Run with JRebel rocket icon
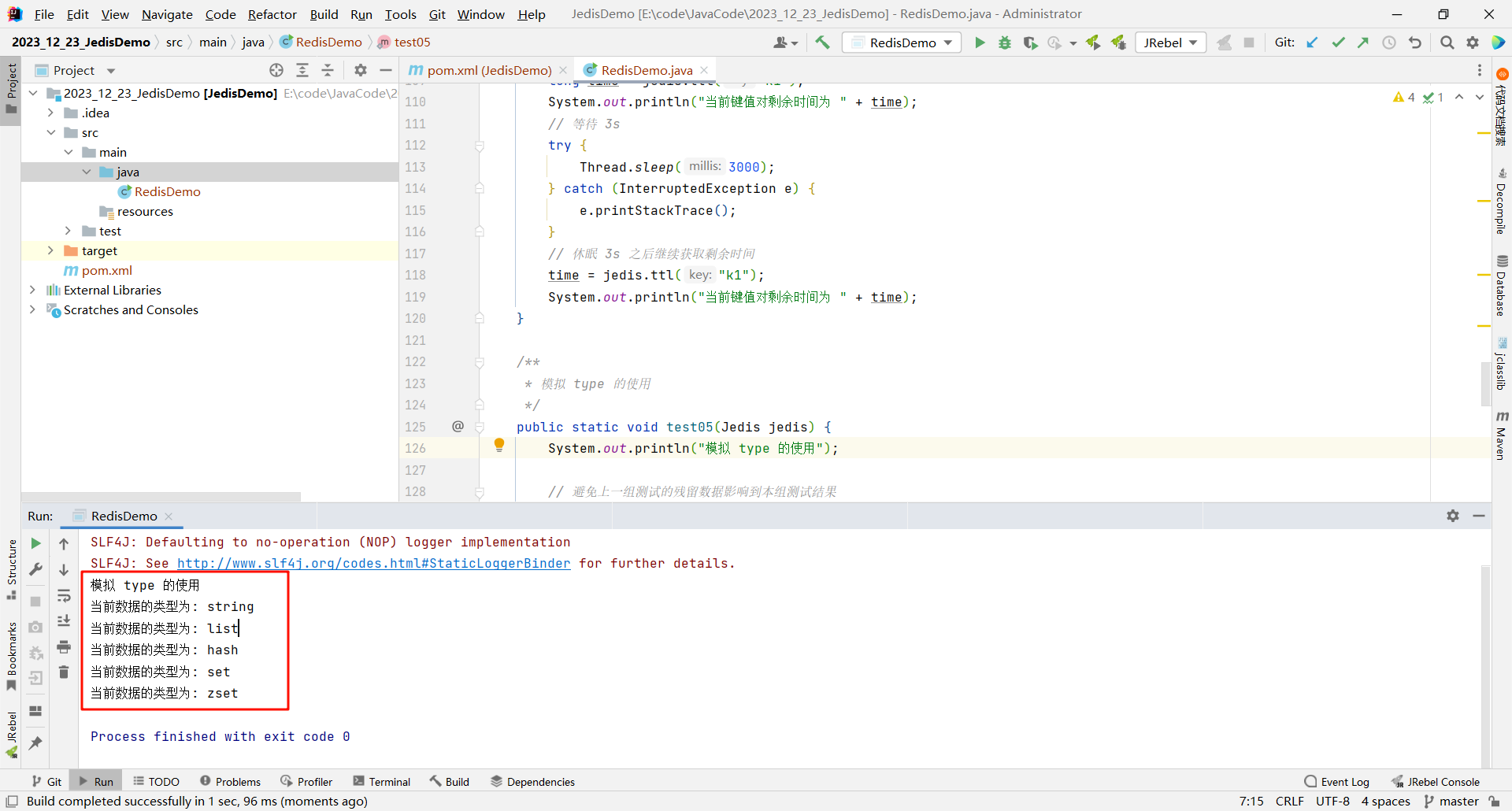 tap(1093, 43)
